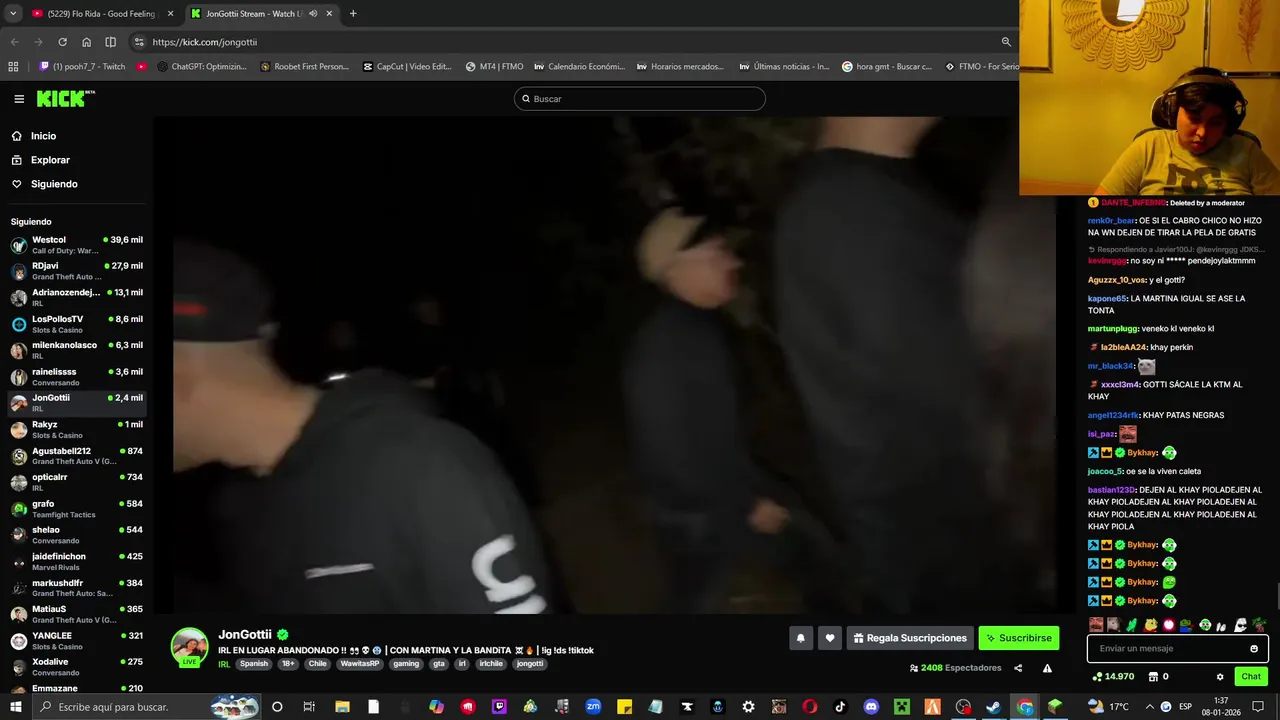This screenshot has height=720, width=1280.
Task: Click the green Suscribirse button
Action: click(x=1018, y=638)
